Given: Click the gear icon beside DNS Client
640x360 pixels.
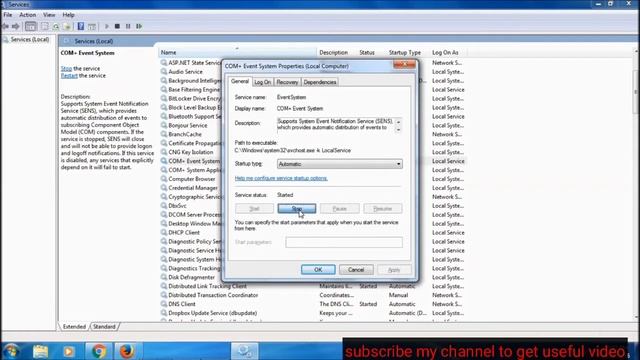Looking at the screenshot, I should point(164,304).
